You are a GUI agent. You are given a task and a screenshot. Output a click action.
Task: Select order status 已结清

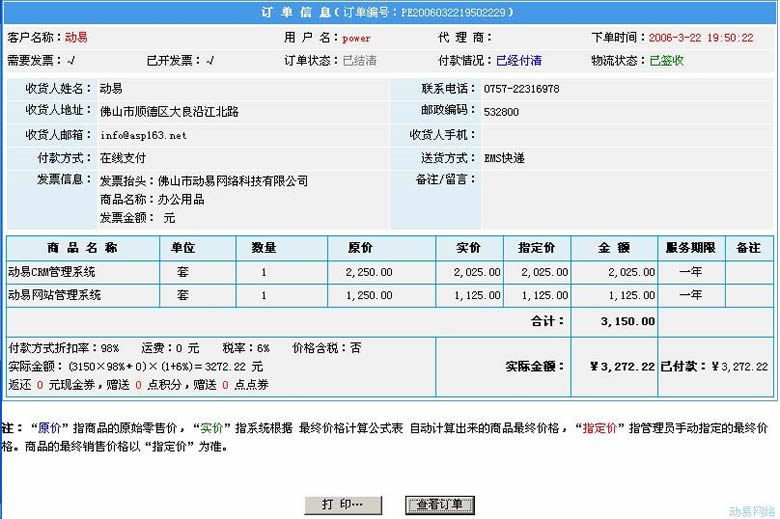360,61
